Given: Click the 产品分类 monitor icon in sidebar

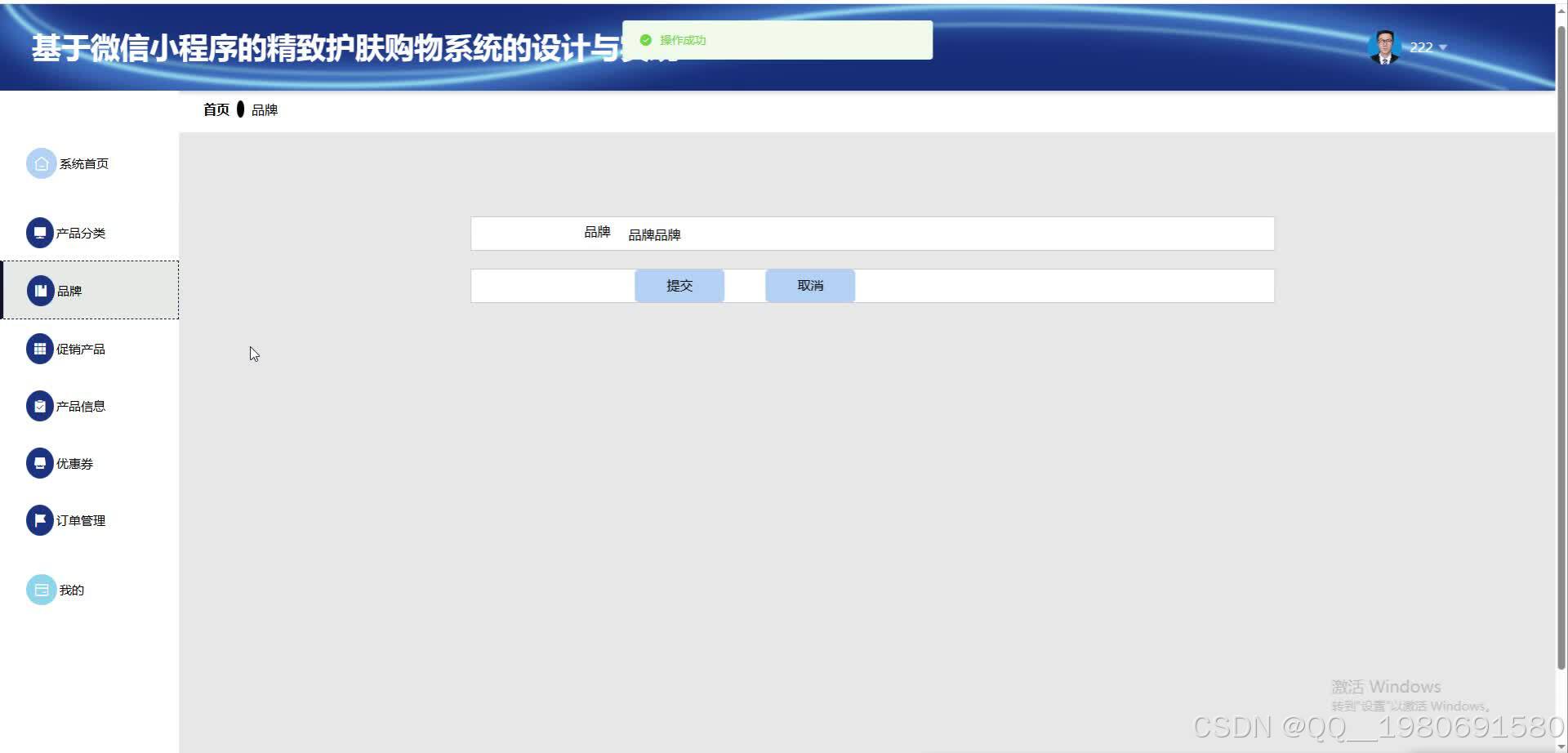Looking at the screenshot, I should tap(40, 232).
